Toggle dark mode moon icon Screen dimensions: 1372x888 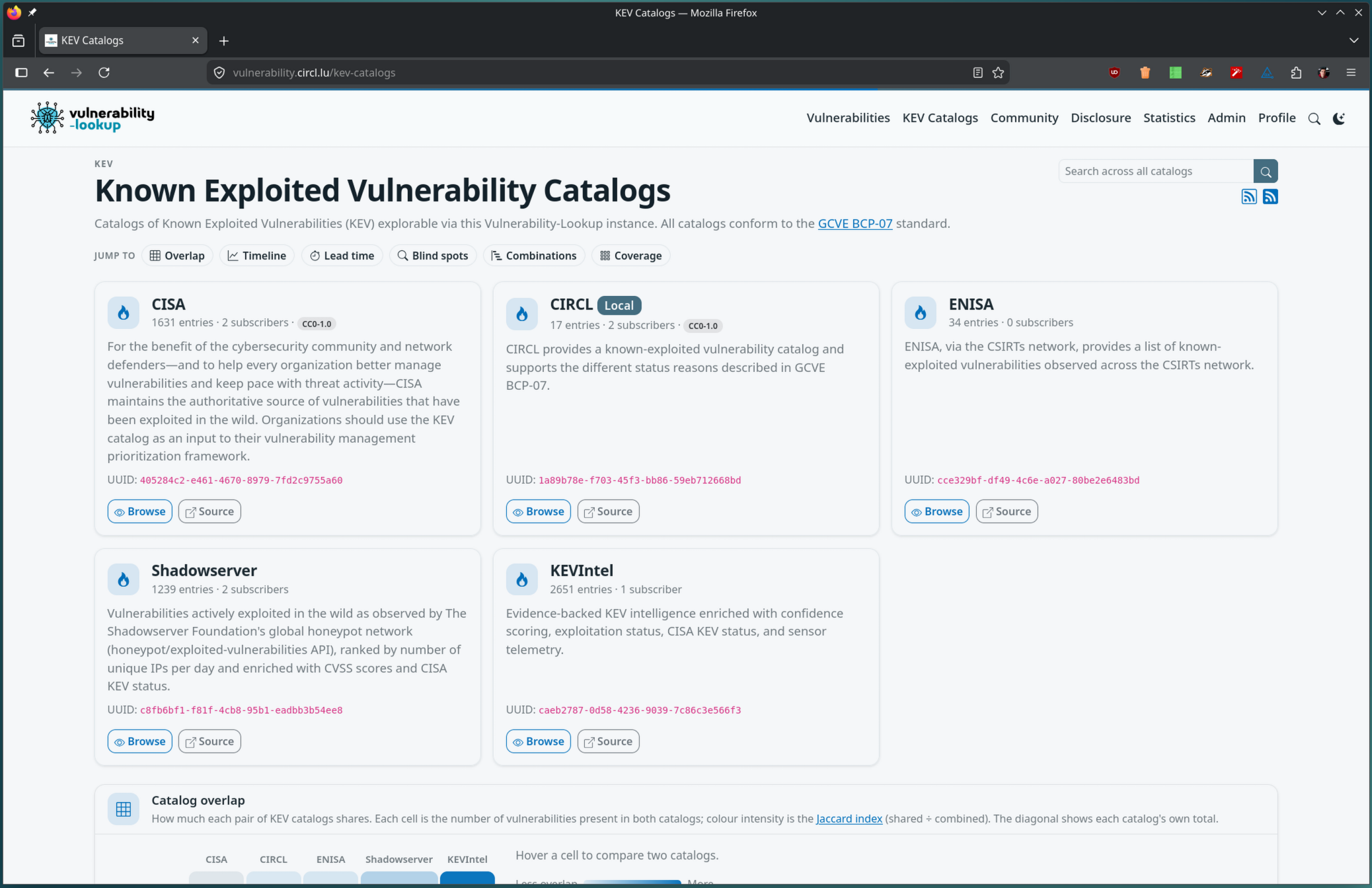coord(1339,119)
